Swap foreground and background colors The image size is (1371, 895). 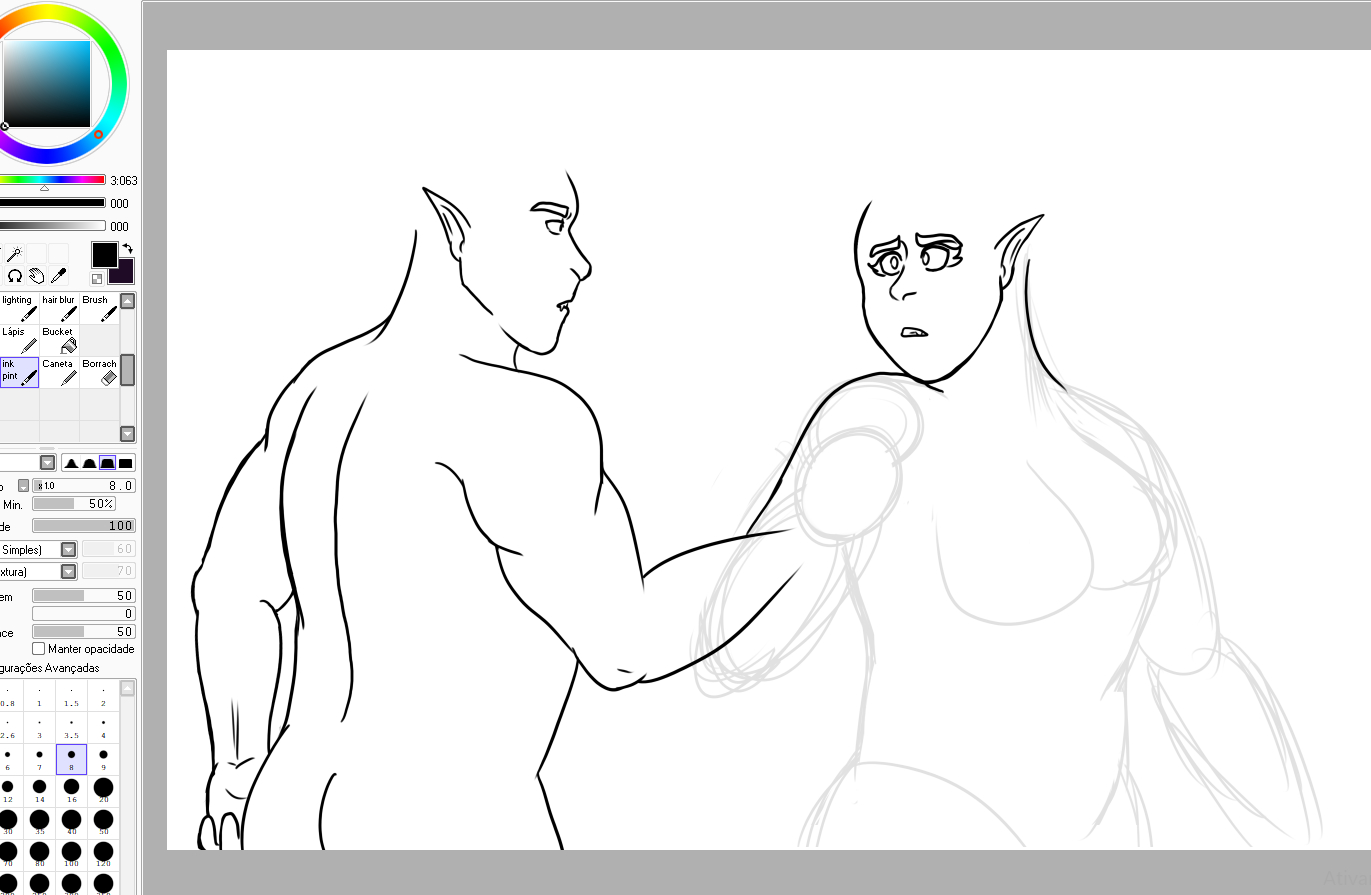tap(127, 248)
